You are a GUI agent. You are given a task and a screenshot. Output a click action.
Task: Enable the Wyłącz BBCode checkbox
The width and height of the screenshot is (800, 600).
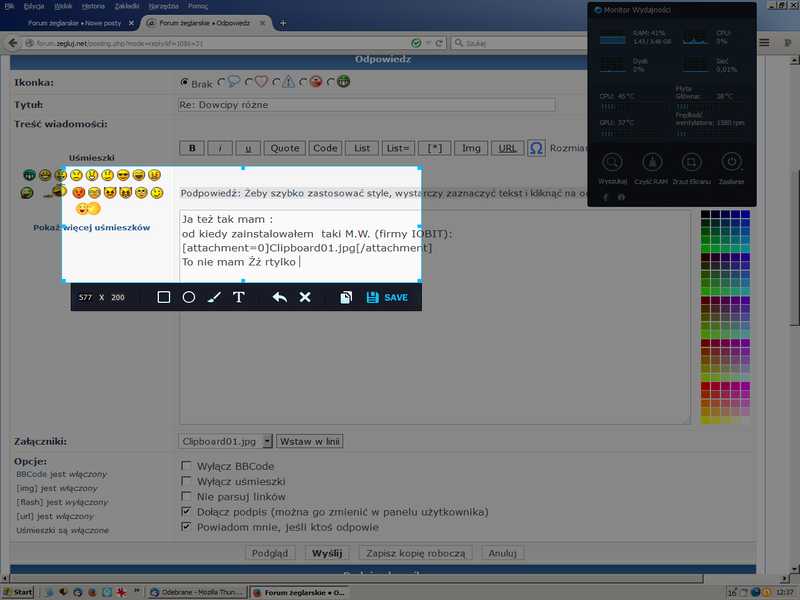[x=186, y=466]
